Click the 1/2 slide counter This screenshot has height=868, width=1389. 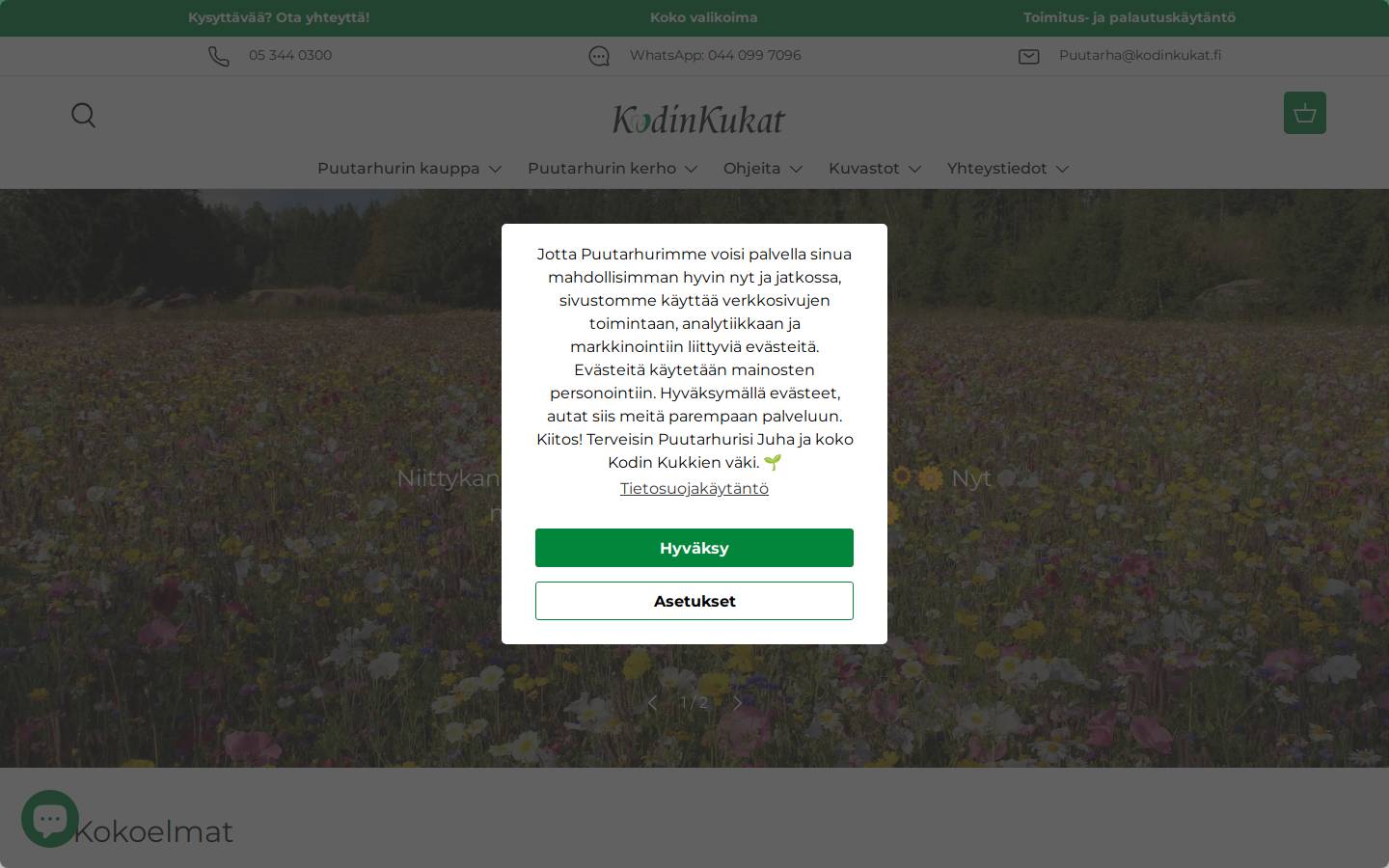pyautogui.click(x=694, y=703)
